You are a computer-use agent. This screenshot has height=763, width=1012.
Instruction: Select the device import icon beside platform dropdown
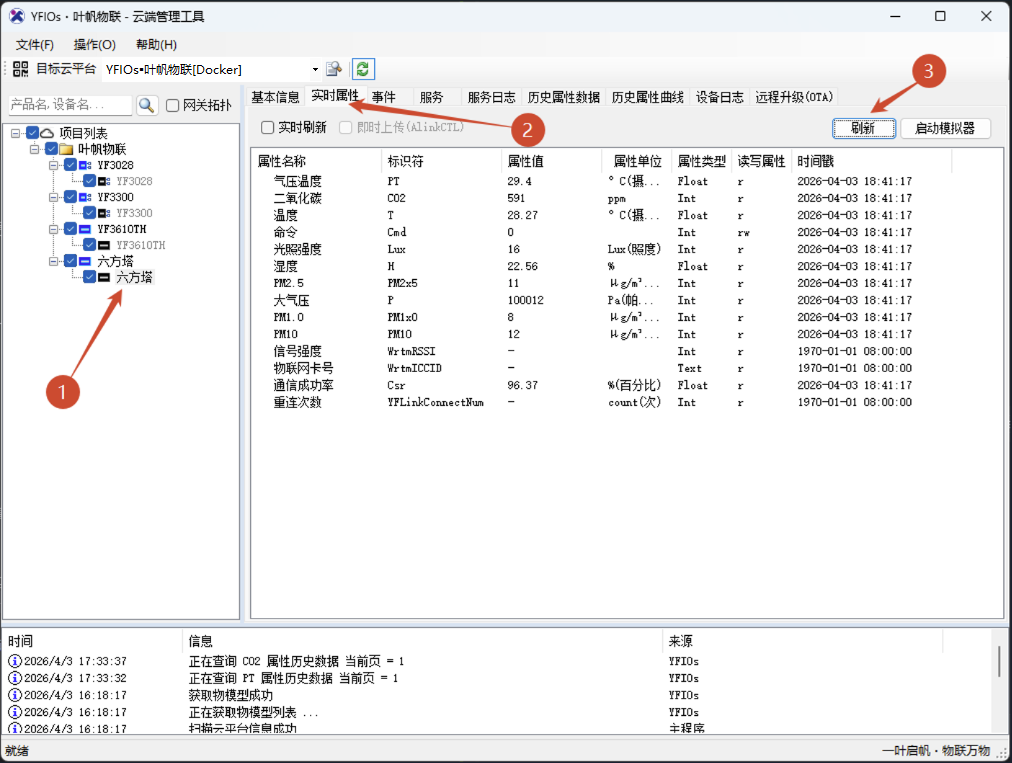pos(333,69)
